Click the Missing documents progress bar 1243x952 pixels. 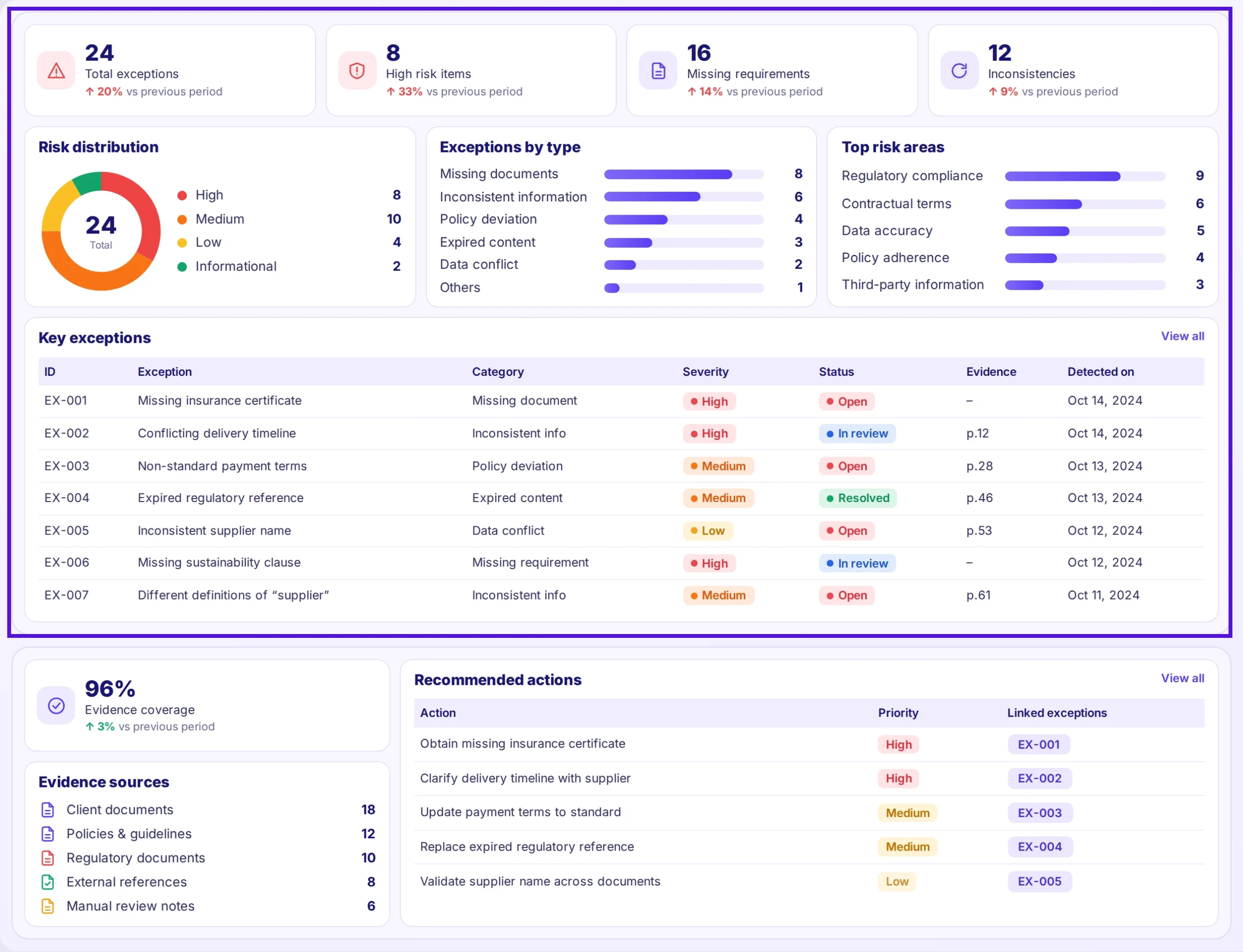[x=684, y=175]
